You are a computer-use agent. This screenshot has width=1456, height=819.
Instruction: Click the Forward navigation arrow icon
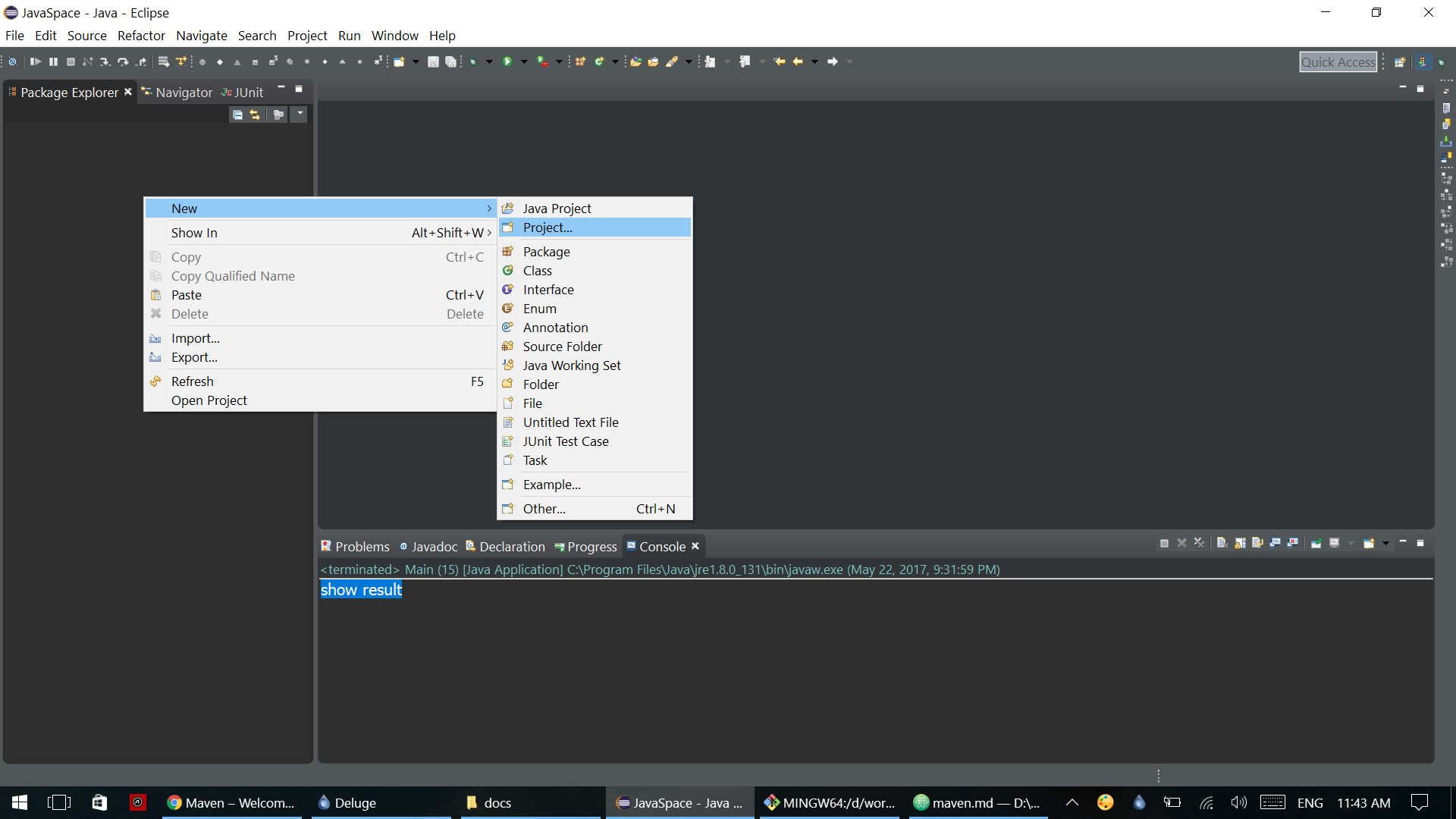(x=833, y=61)
